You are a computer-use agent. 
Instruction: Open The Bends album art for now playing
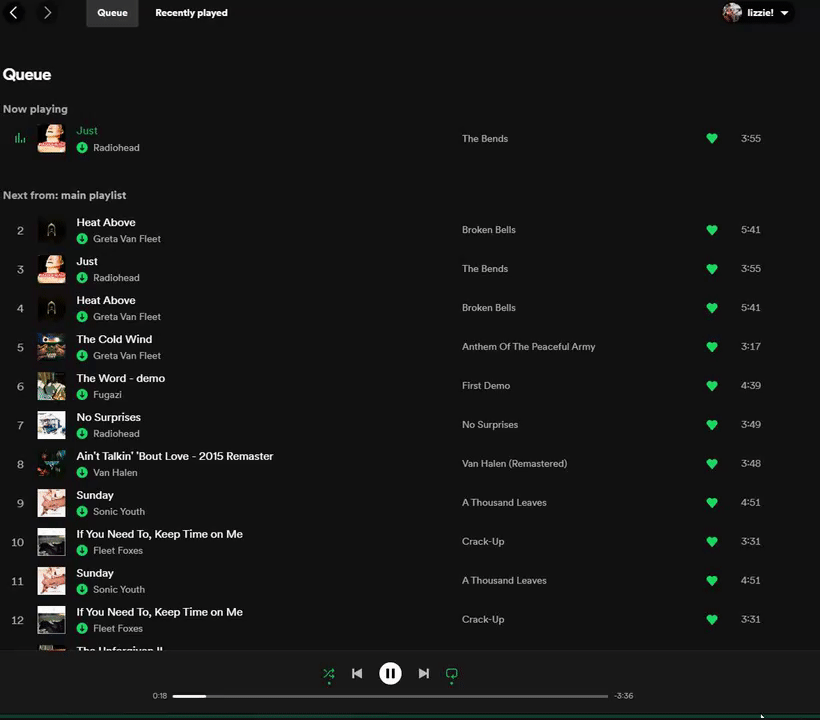pos(51,139)
